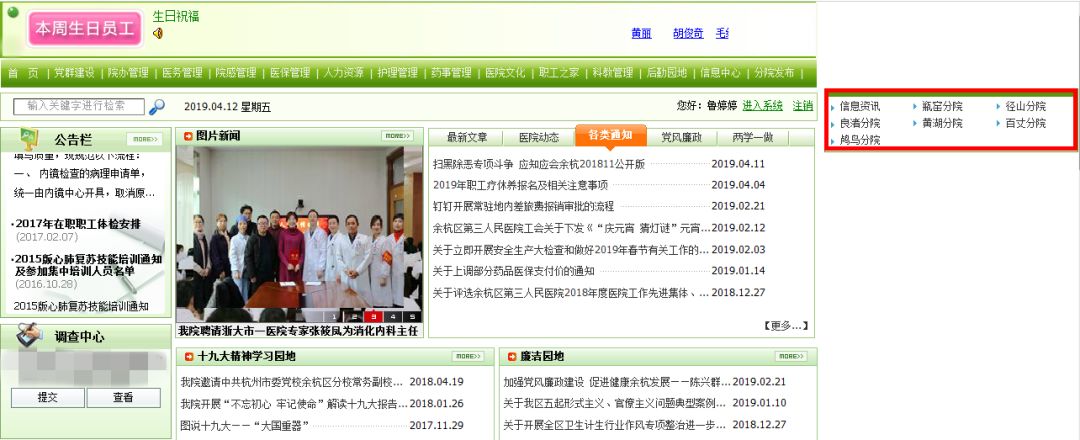1080x440 pixels.
Task: Open notice 2019年职工疗休养报名及相关注意事项
Action: 520,185
